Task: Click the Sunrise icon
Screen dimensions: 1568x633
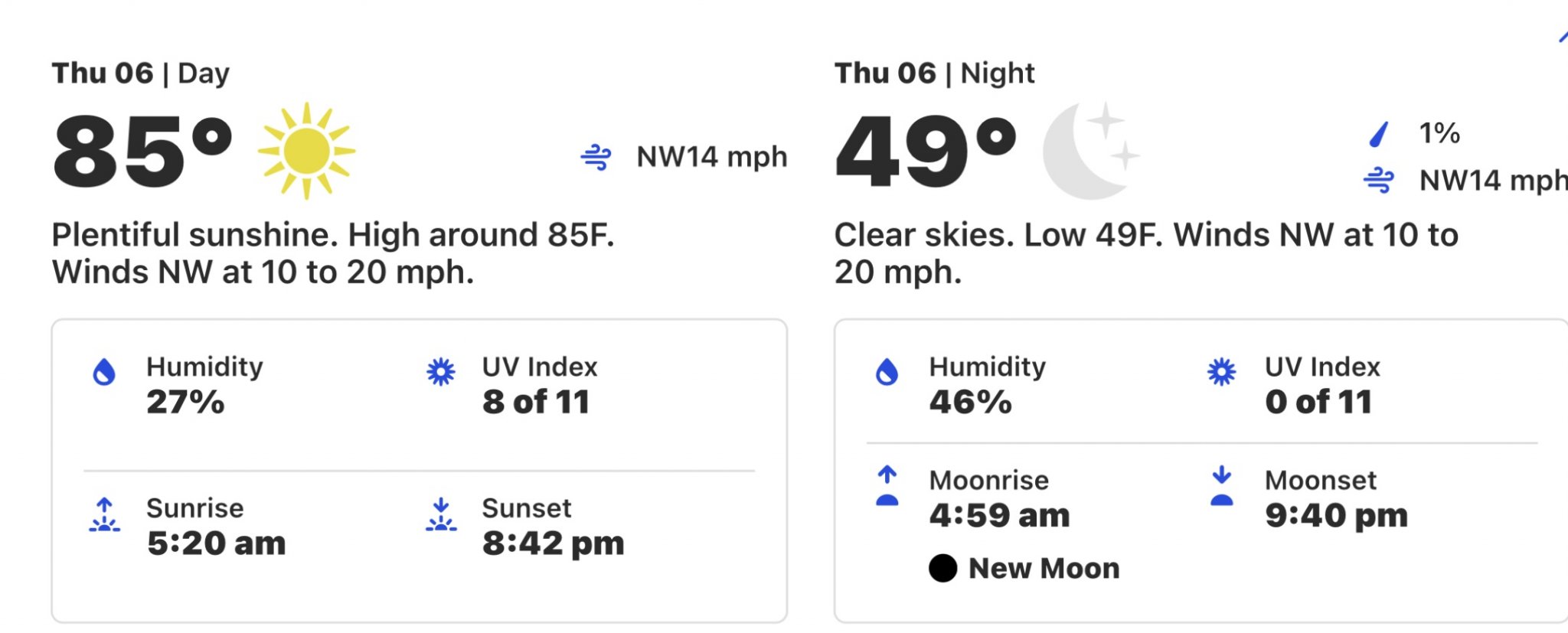Action: point(104,514)
